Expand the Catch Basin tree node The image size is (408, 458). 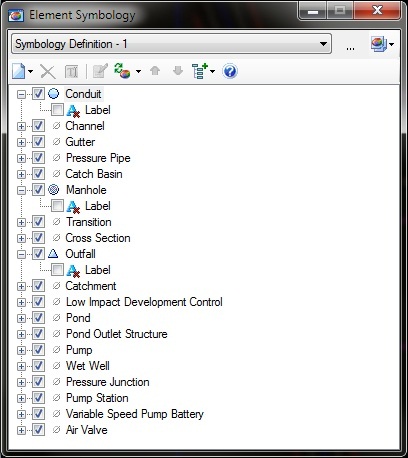coord(21,174)
